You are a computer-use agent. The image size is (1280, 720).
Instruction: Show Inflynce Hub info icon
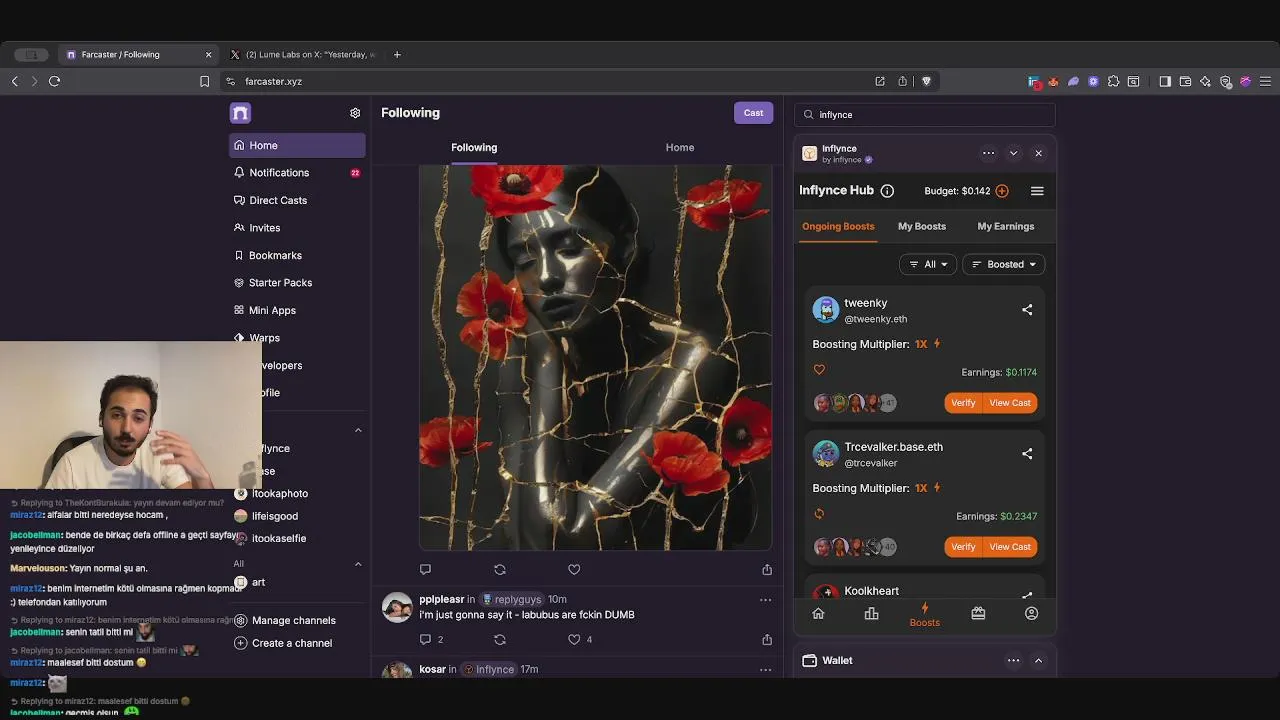coord(887,191)
